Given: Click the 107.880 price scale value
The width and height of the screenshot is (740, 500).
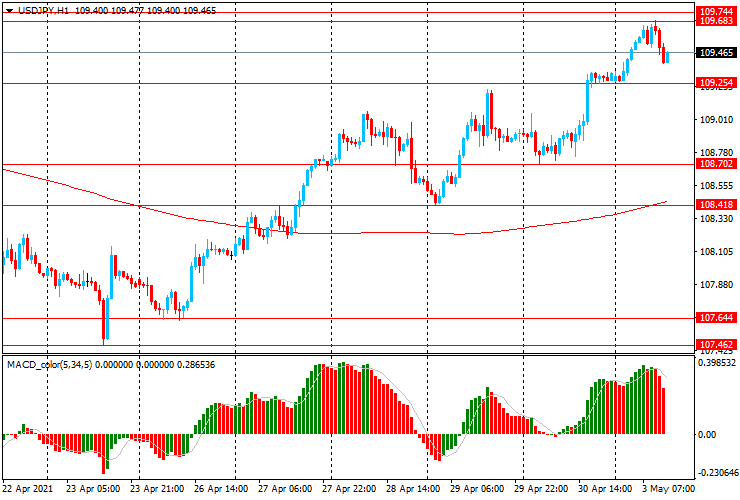Looking at the screenshot, I should click(716, 285).
